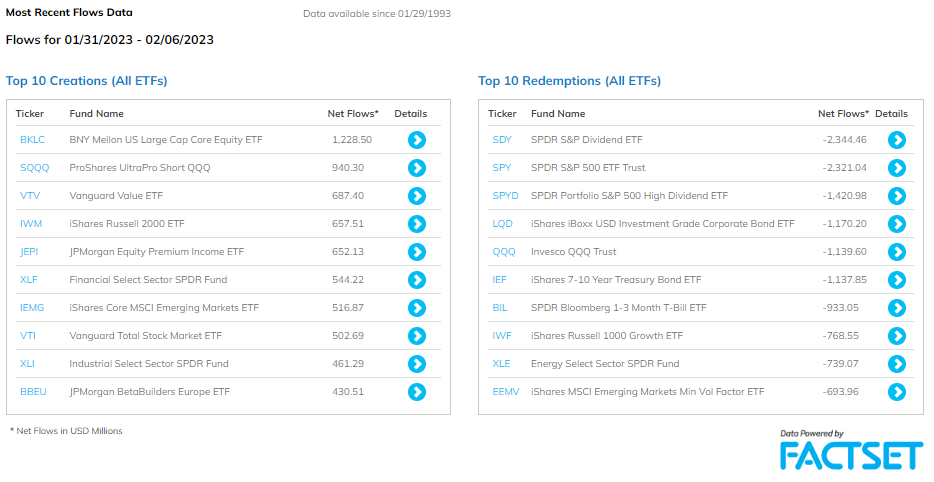This screenshot has width=934, height=482.
Task: Open the VTV ticker link
Action: (30, 196)
